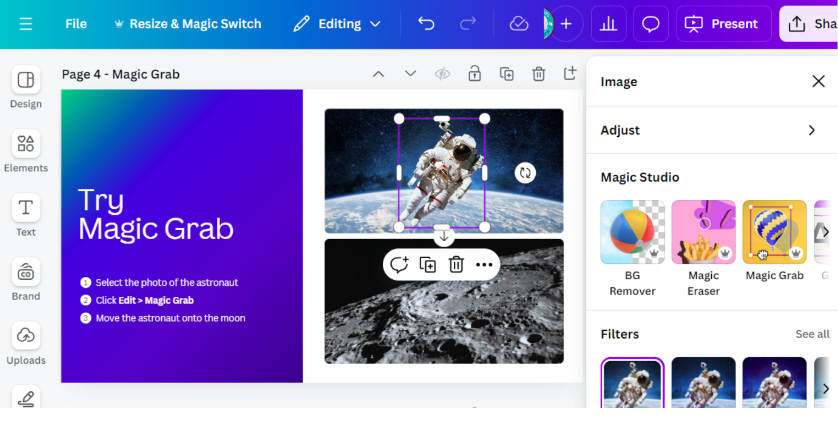Viewport: 838px width, 424px height.
Task: Edit the Page 4 - Magic Grab title
Action: [121, 74]
